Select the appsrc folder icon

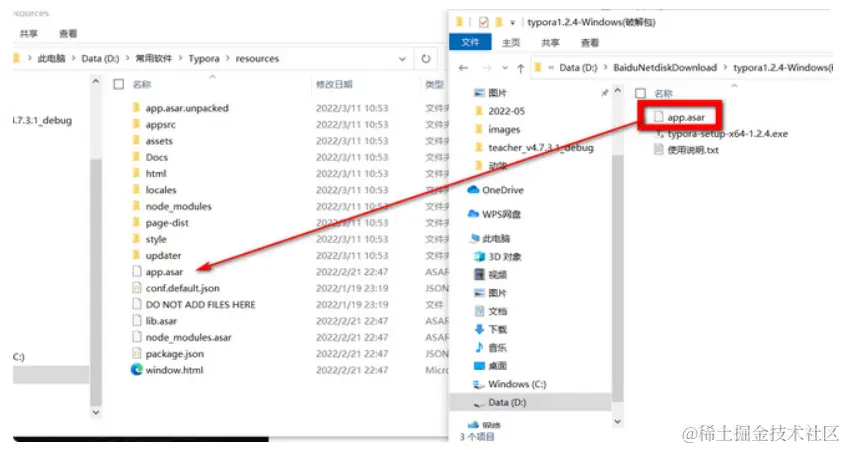(137, 124)
